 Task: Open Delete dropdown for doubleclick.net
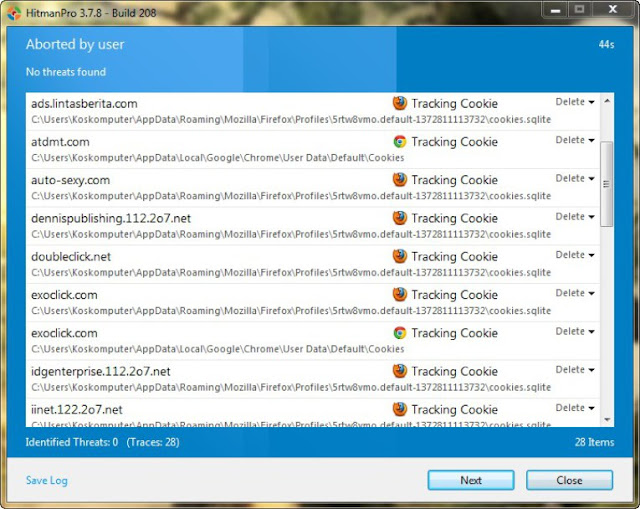[575, 255]
